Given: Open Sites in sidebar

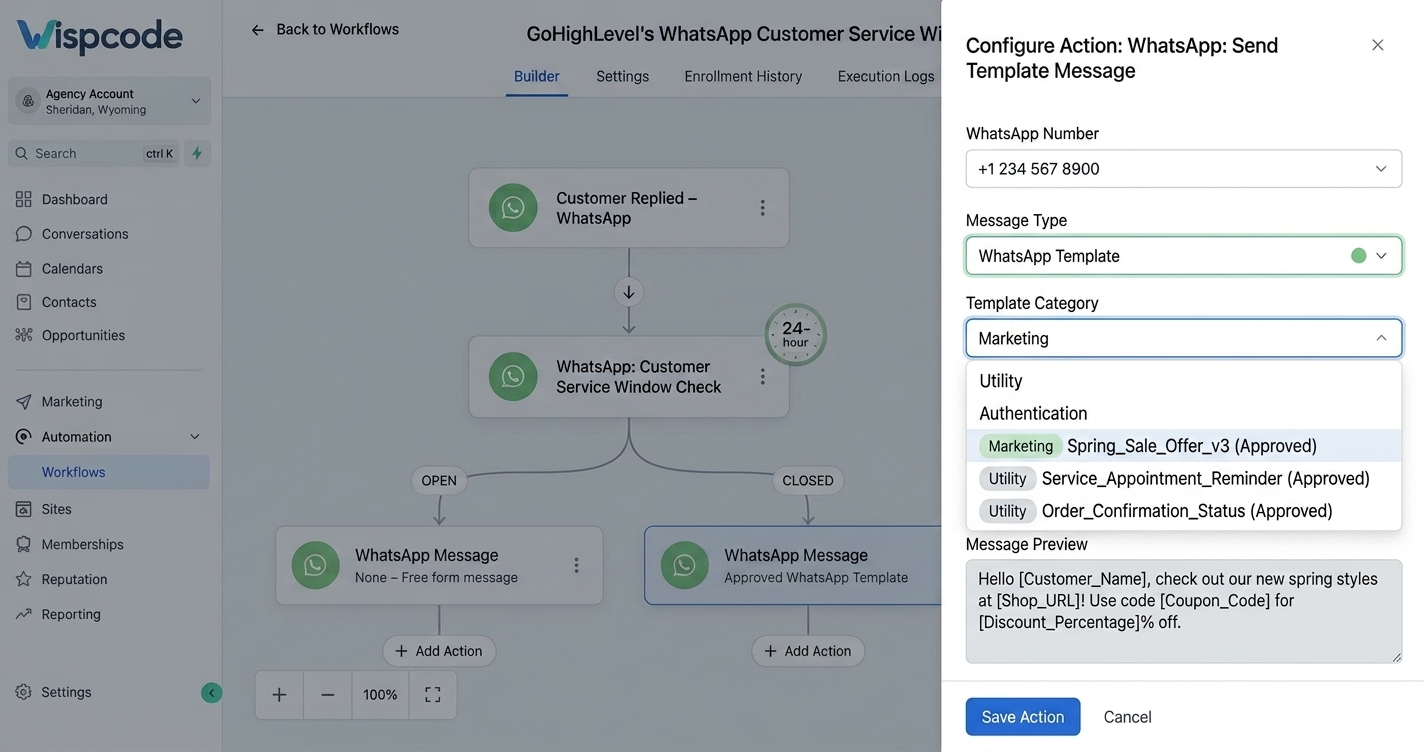Looking at the screenshot, I should [57, 509].
